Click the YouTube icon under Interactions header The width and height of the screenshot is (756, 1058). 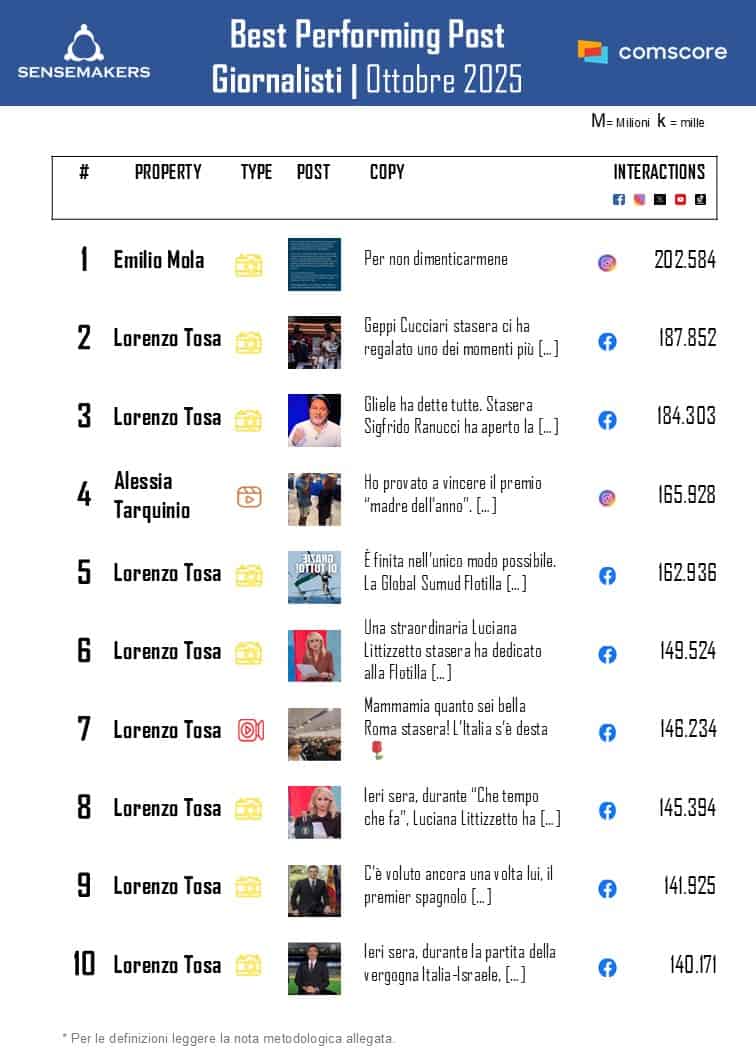pyautogui.click(x=680, y=199)
